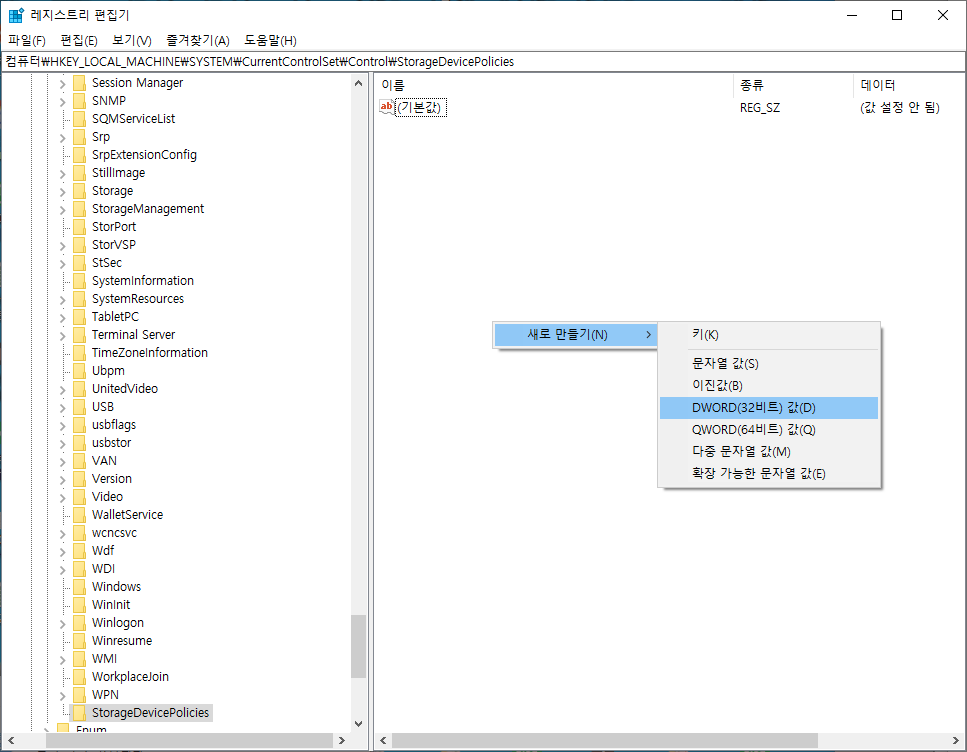Image resolution: width=967 pixels, height=752 pixels.
Task: Open the 파일(F) menu
Action: coord(27,41)
